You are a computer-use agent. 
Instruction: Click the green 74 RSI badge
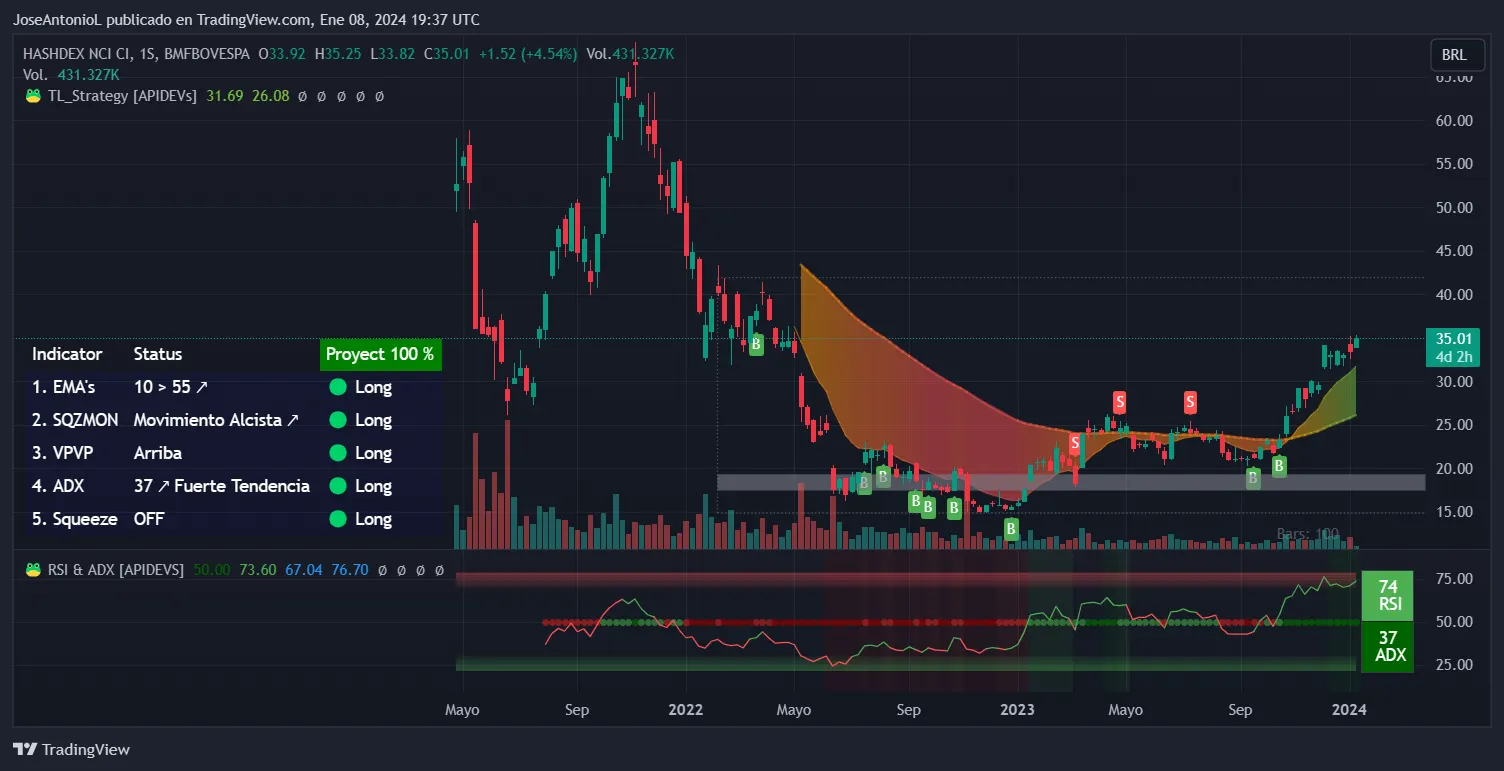point(1388,595)
